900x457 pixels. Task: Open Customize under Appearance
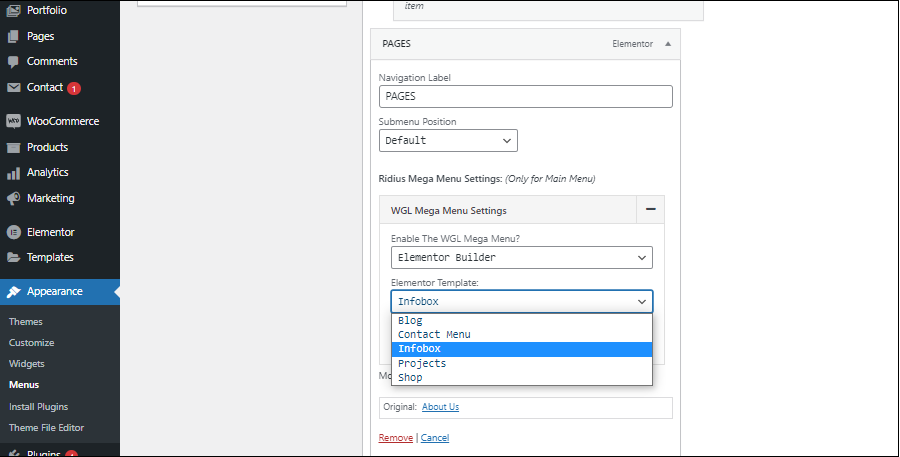[x=32, y=343]
